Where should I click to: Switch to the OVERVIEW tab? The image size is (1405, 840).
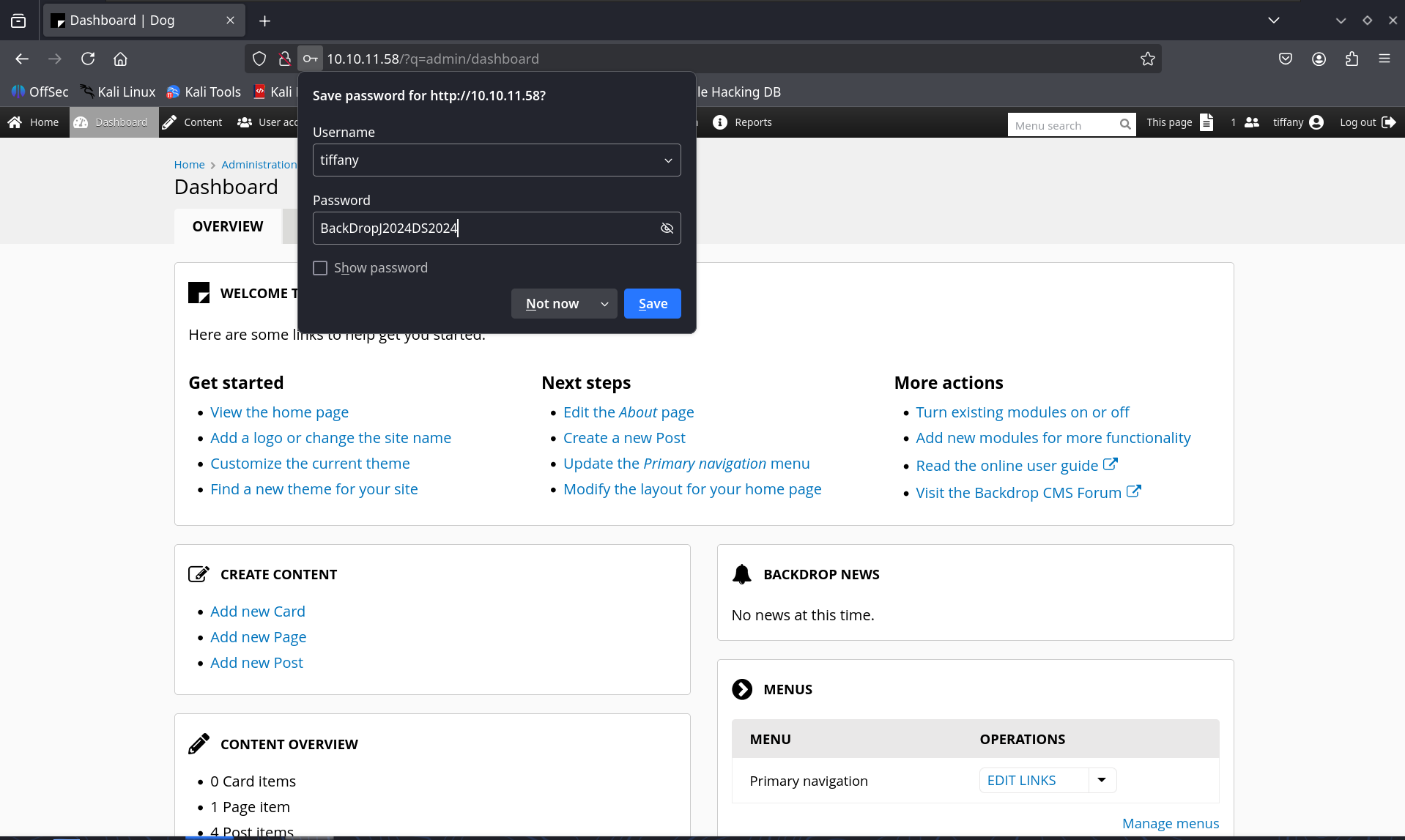coord(228,226)
